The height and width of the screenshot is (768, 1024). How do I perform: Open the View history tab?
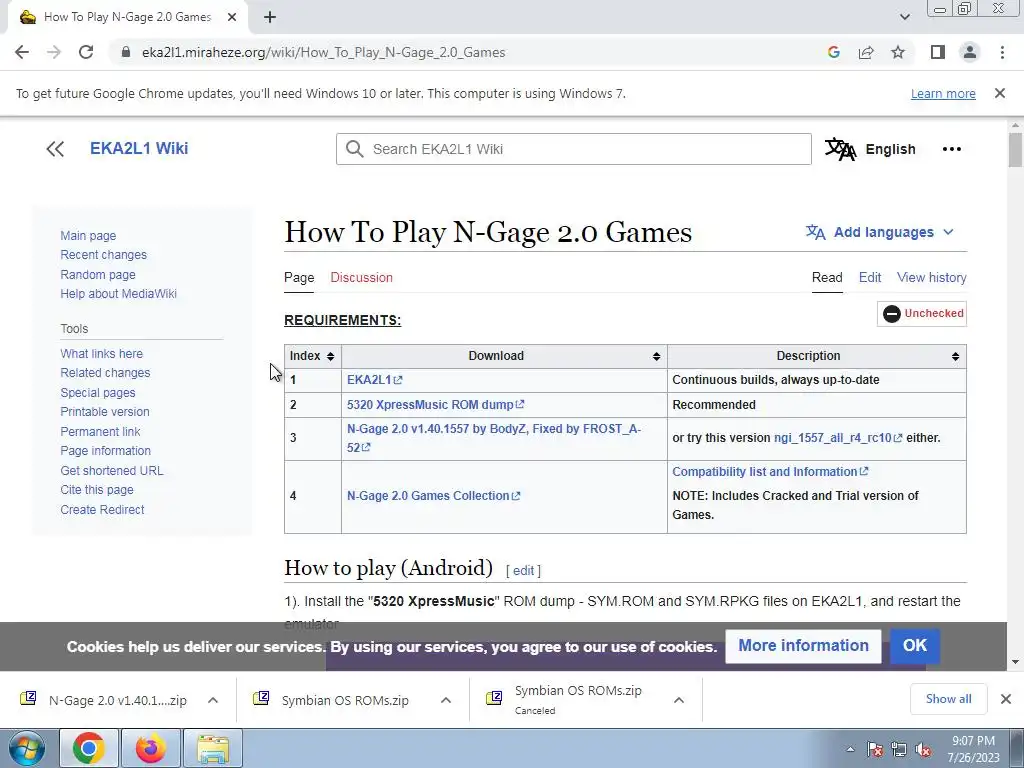tap(931, 278)
